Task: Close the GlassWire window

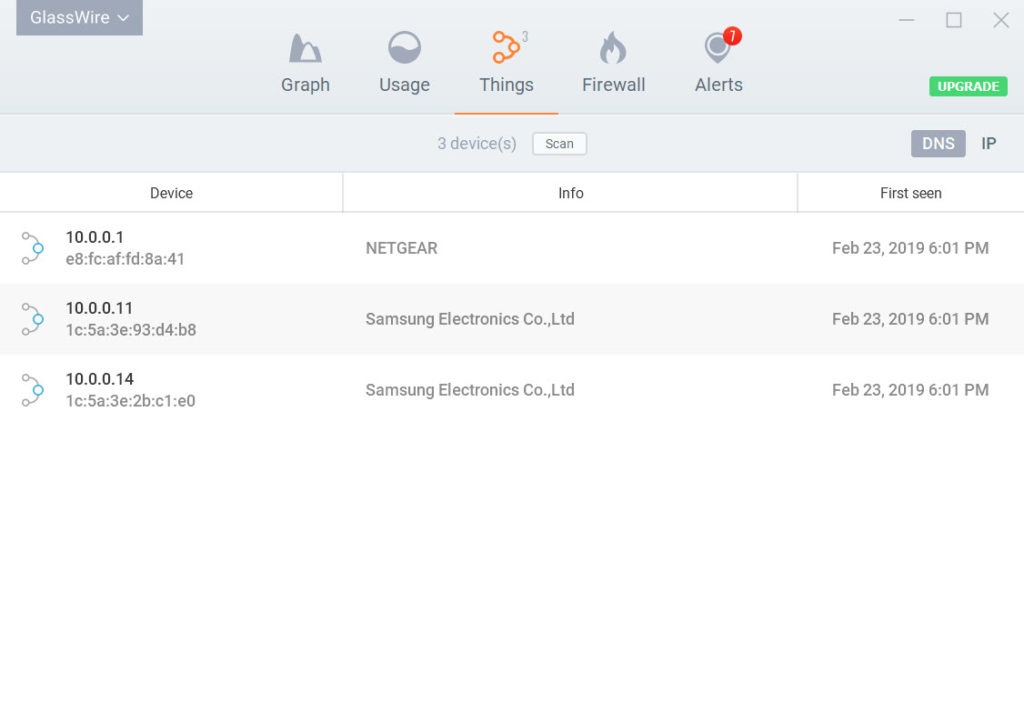Action: click(1001, 20)
